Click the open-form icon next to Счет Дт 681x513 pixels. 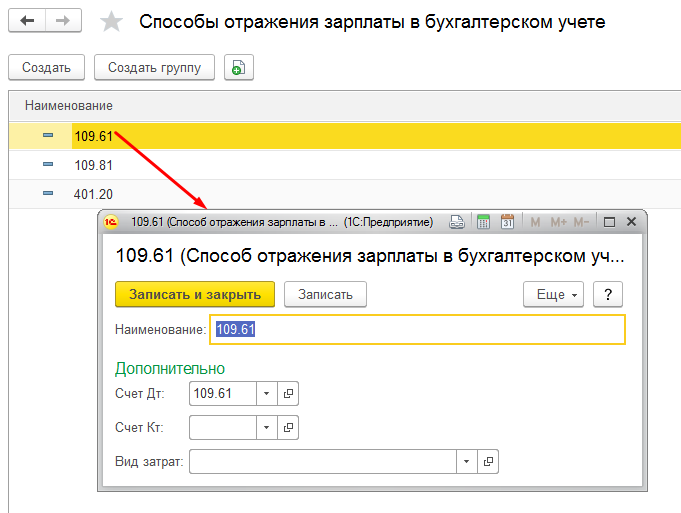click(289, 394)
